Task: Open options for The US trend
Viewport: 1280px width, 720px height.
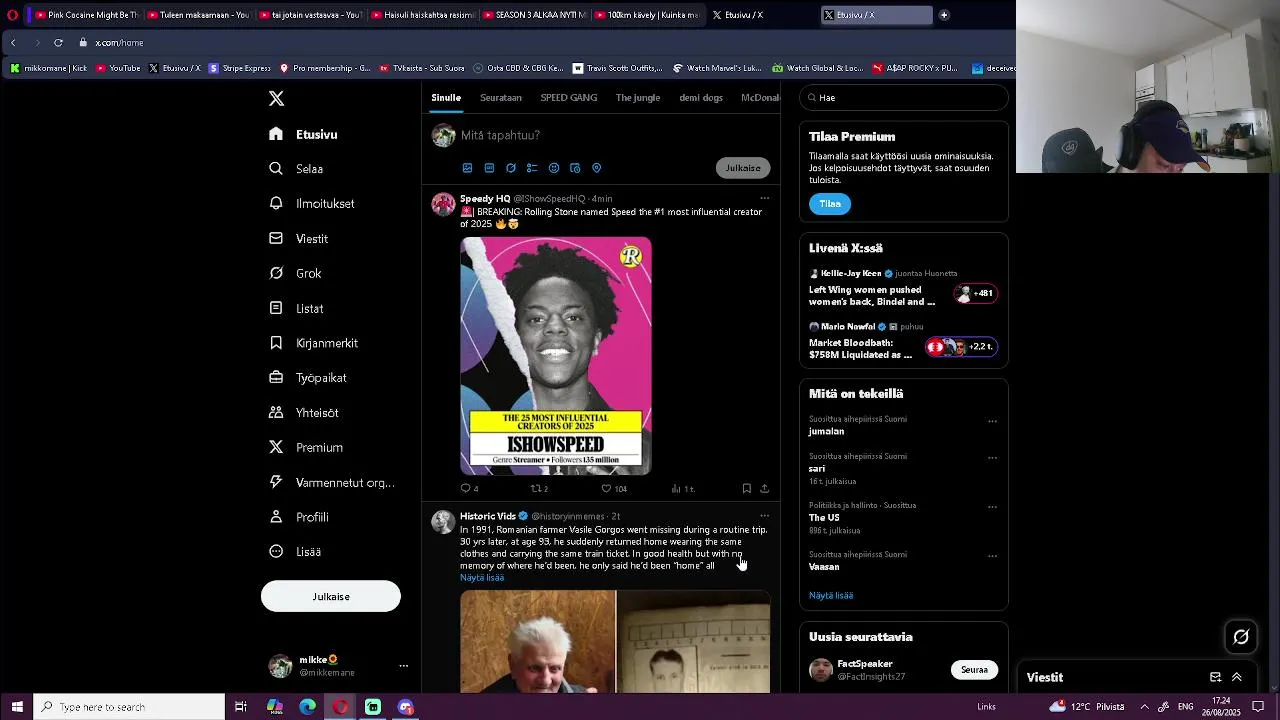Action: pyautogui.click(x=992, y=507)
